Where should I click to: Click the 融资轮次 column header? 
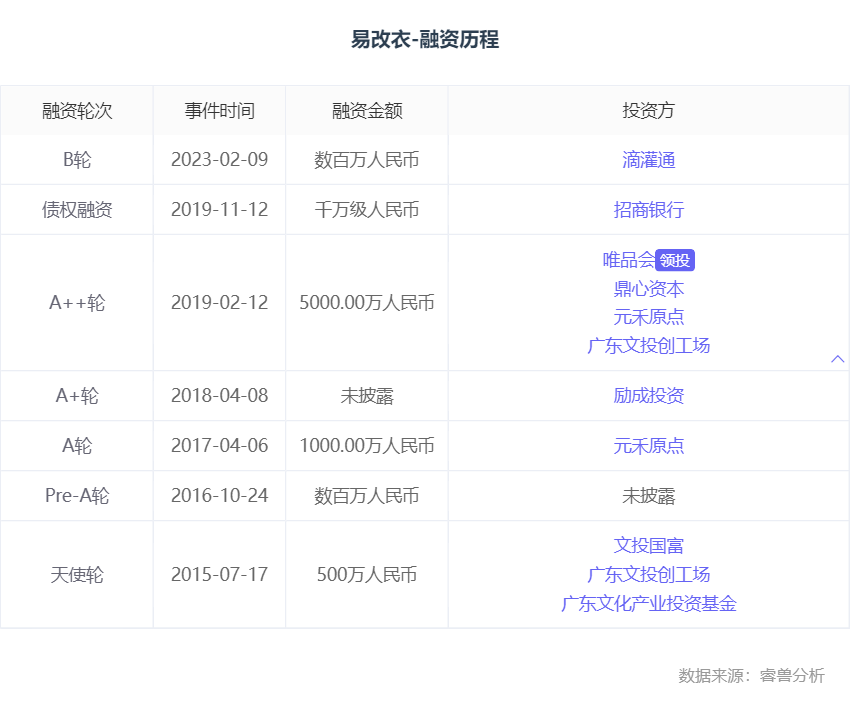(x=77, y=111)
